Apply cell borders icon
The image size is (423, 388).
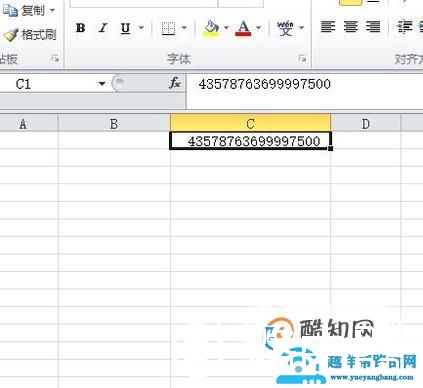(x=168, y=28)
